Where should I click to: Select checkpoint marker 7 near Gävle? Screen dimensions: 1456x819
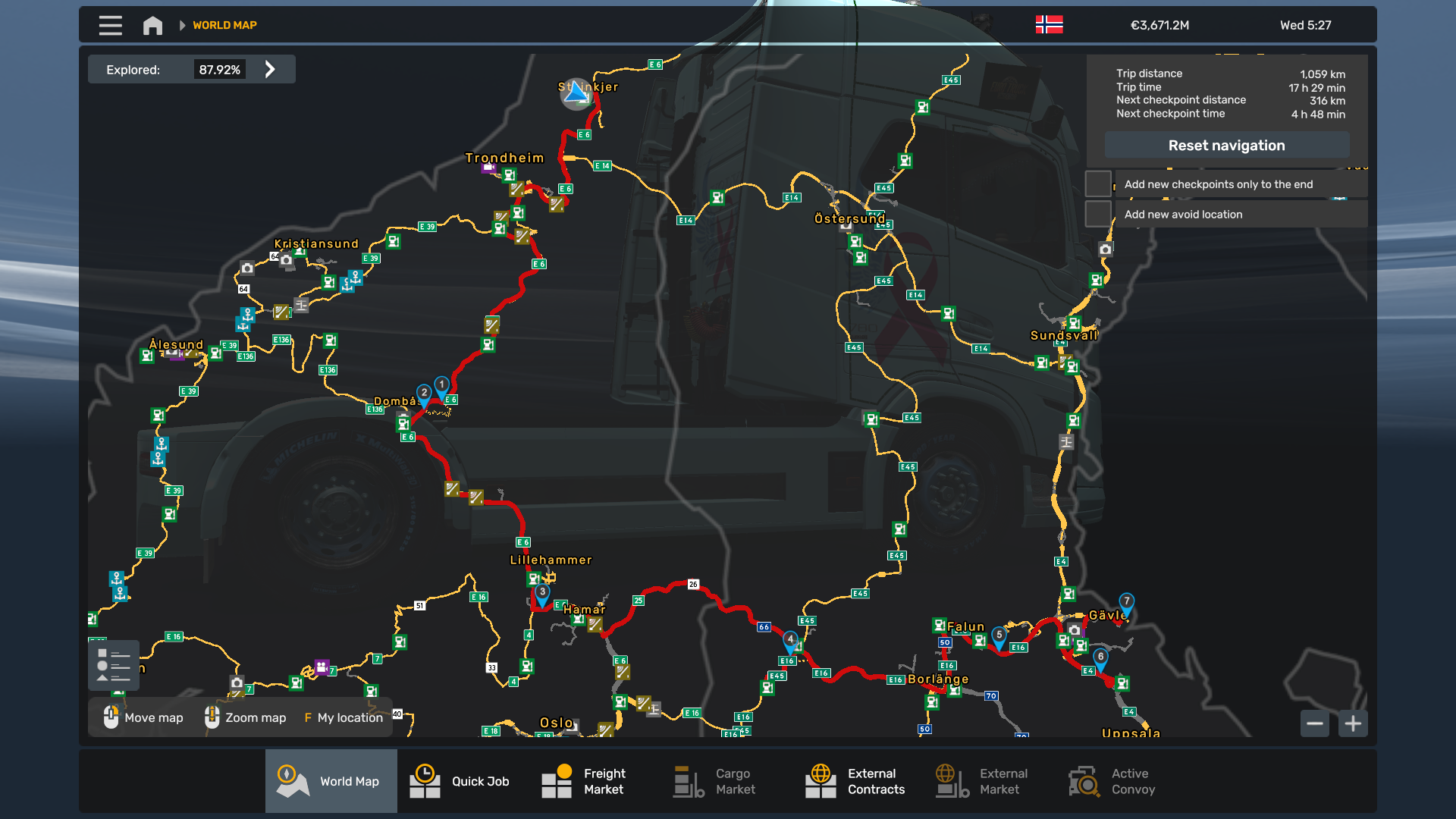coord(1127,603)
